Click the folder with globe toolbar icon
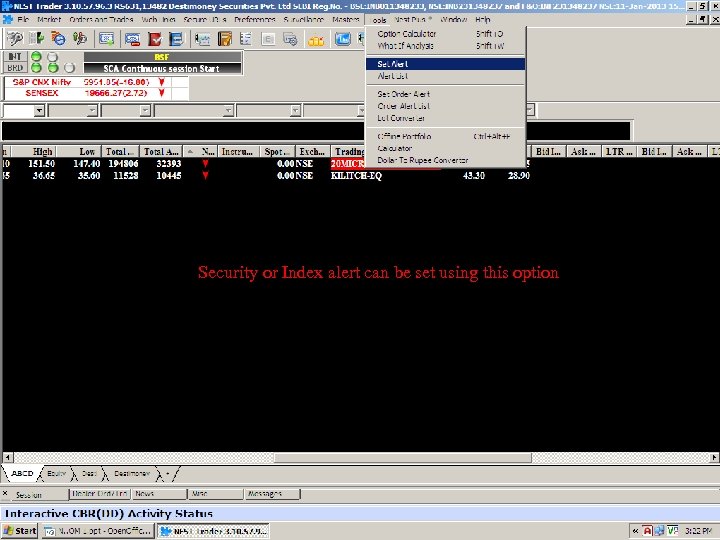This screenshot has width=720, height=540. pyautogui.click(x=58, y=39)
